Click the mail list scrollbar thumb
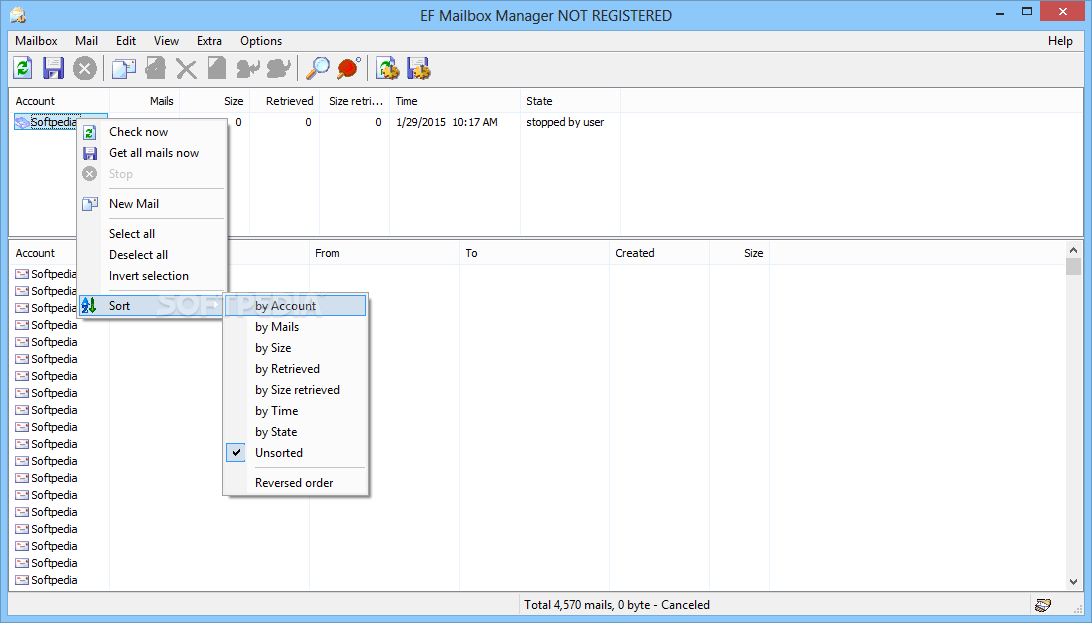 tap(1073, 267)
